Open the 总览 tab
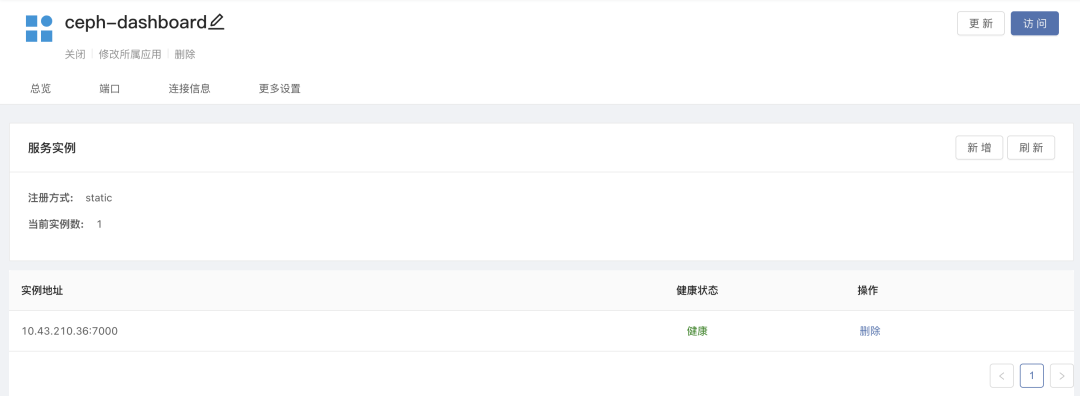The width and height of the screenshot is (1080, 396). (41, 88)
